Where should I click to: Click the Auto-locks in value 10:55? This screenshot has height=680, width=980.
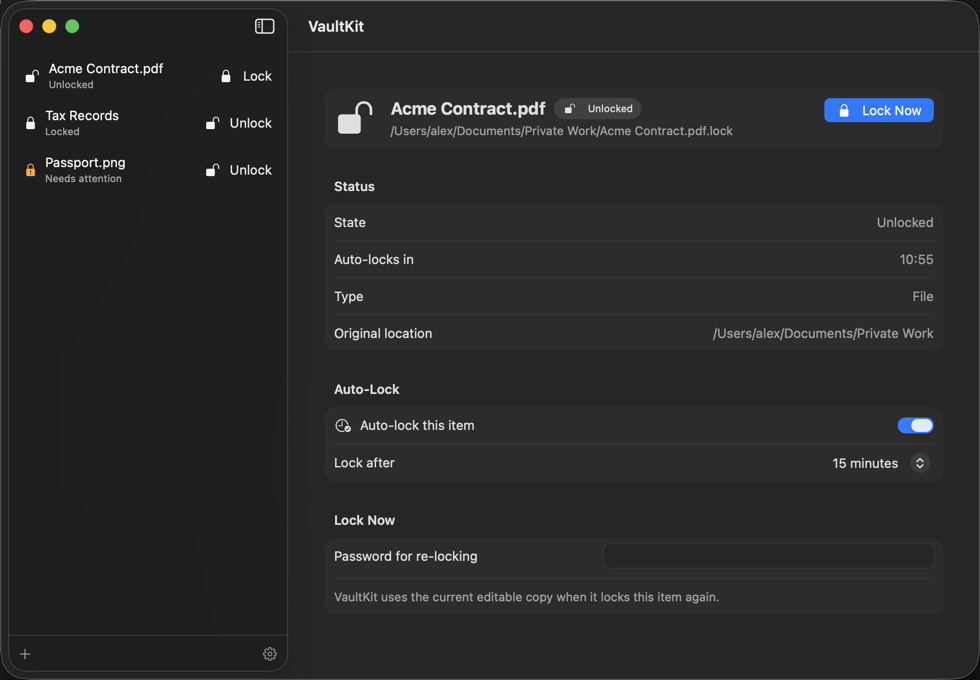tap(916, 259)
